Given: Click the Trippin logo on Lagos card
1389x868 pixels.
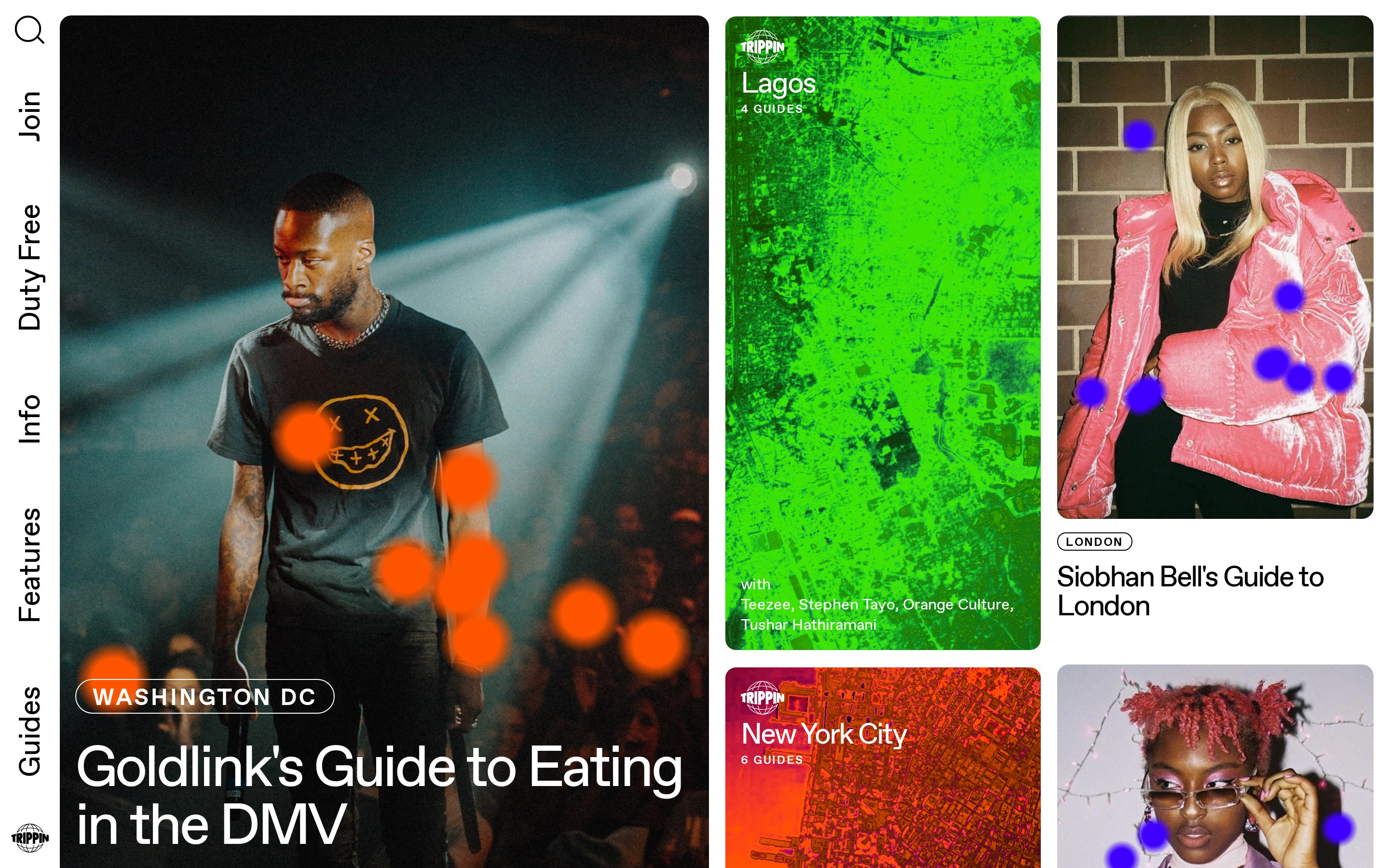Looking at the screenshot, I should pos(762,46).
